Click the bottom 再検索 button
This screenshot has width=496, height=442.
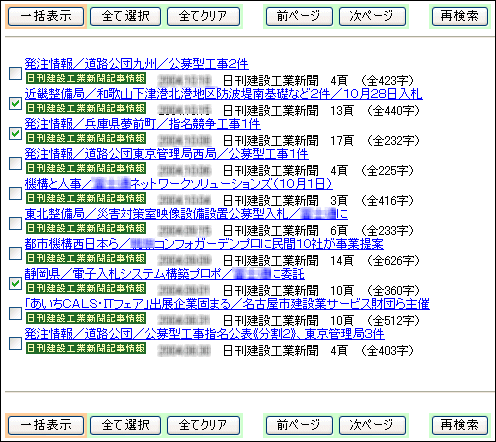coord(460,426)
